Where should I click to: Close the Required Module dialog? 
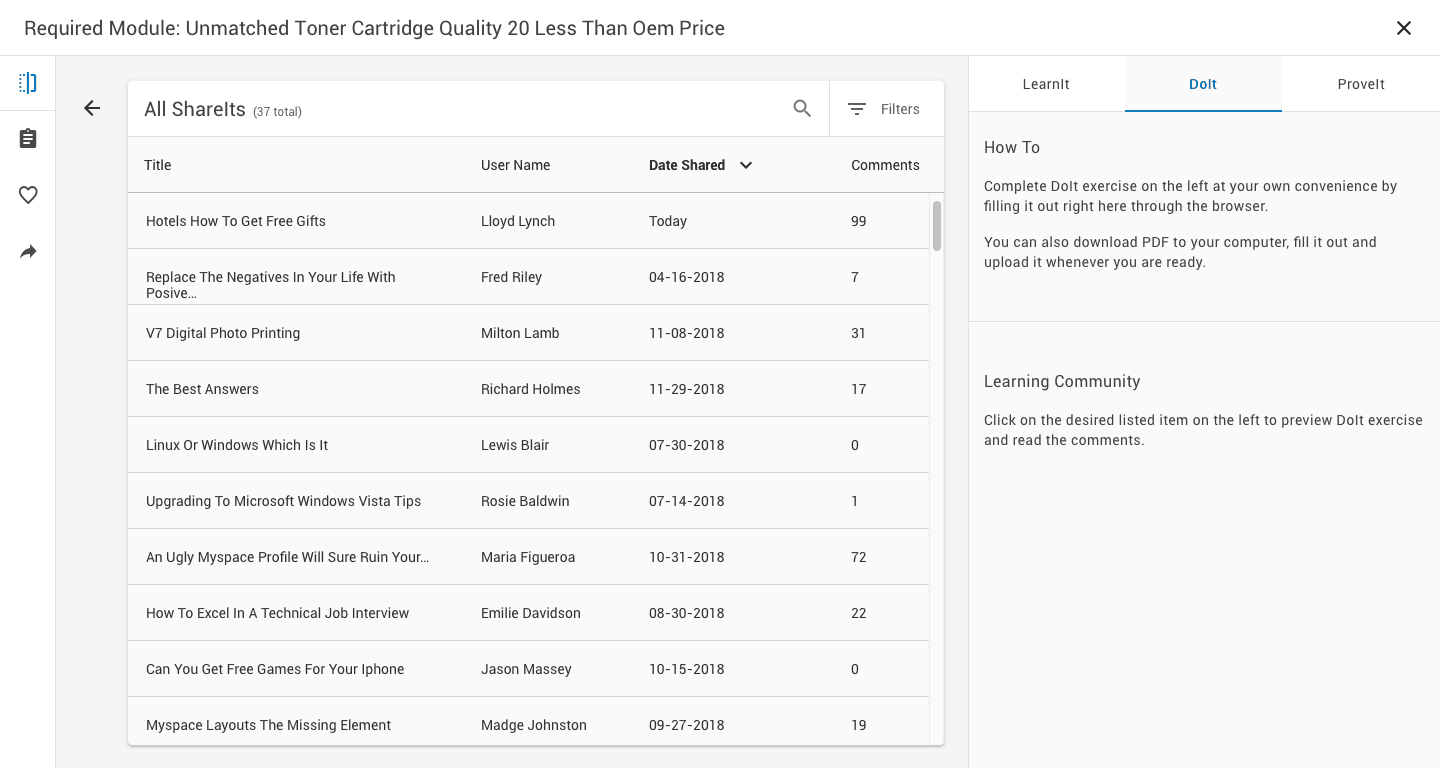click(x=1404, y=28)
